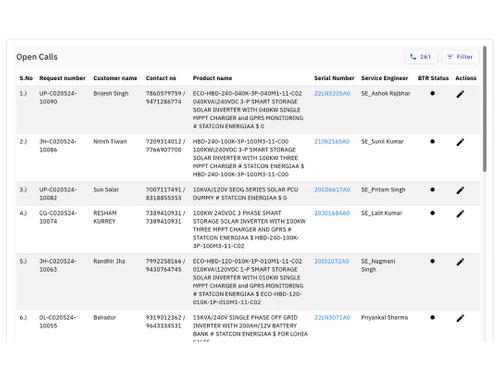Click the Service Engineer column header

385,78
